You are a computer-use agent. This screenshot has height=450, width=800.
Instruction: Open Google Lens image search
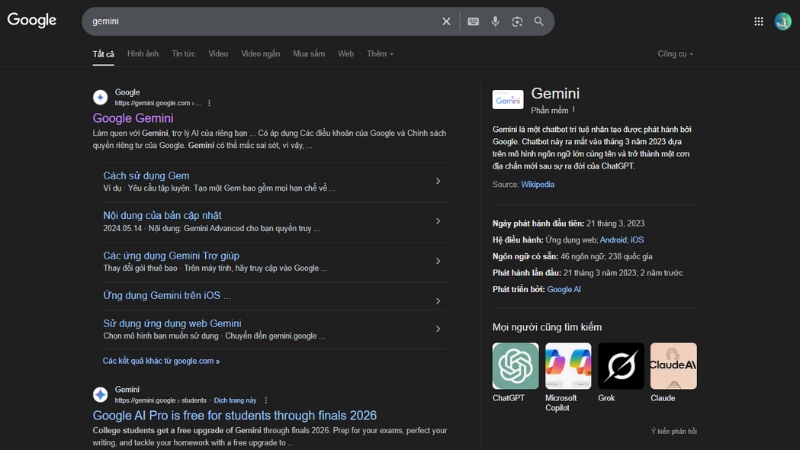(x=517, y=21)
